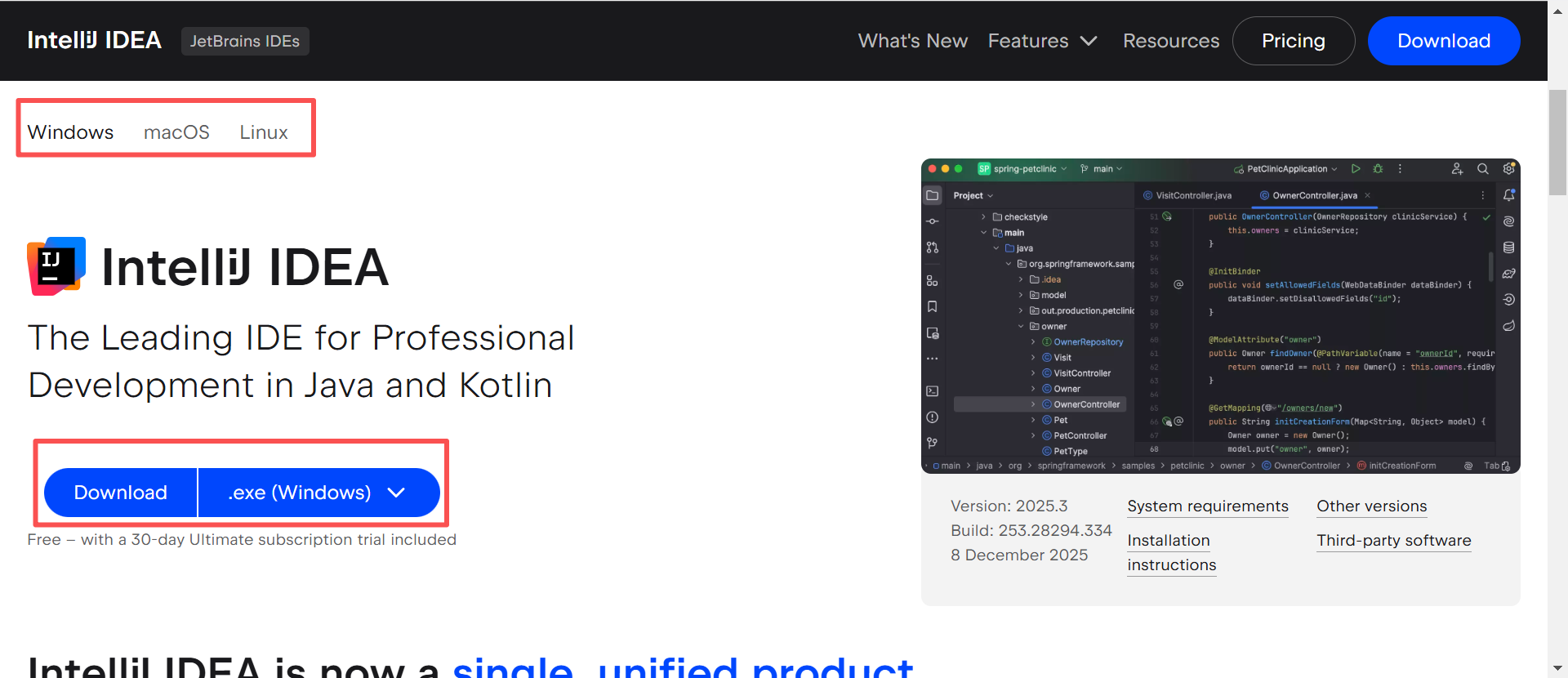Open the Other versions link

click(x=1372, y=506)
